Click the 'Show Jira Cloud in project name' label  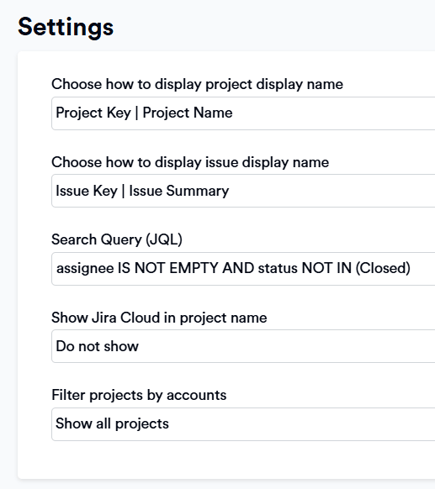159,318
